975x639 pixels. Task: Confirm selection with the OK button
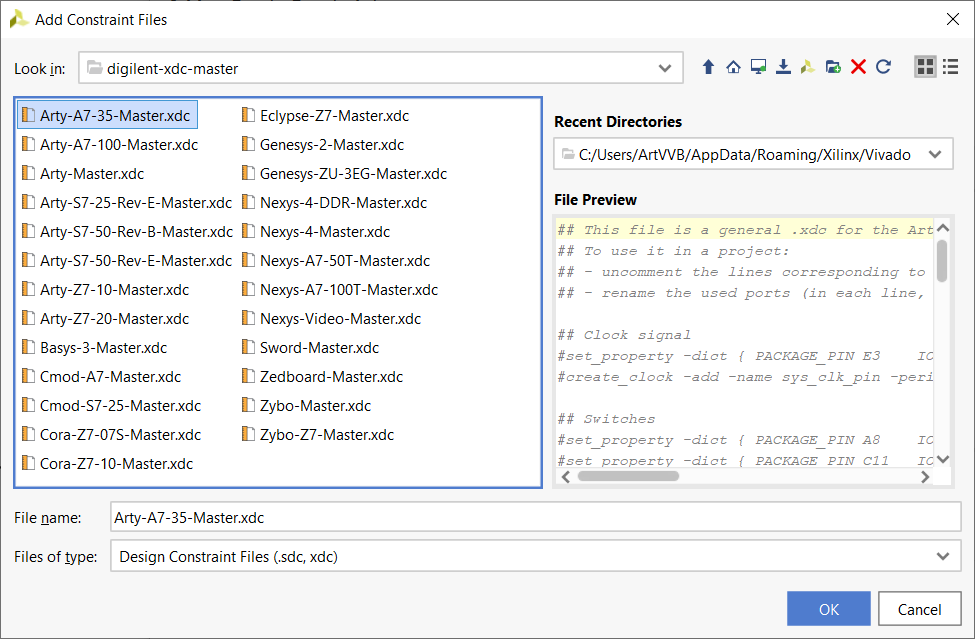pos(828,609)
